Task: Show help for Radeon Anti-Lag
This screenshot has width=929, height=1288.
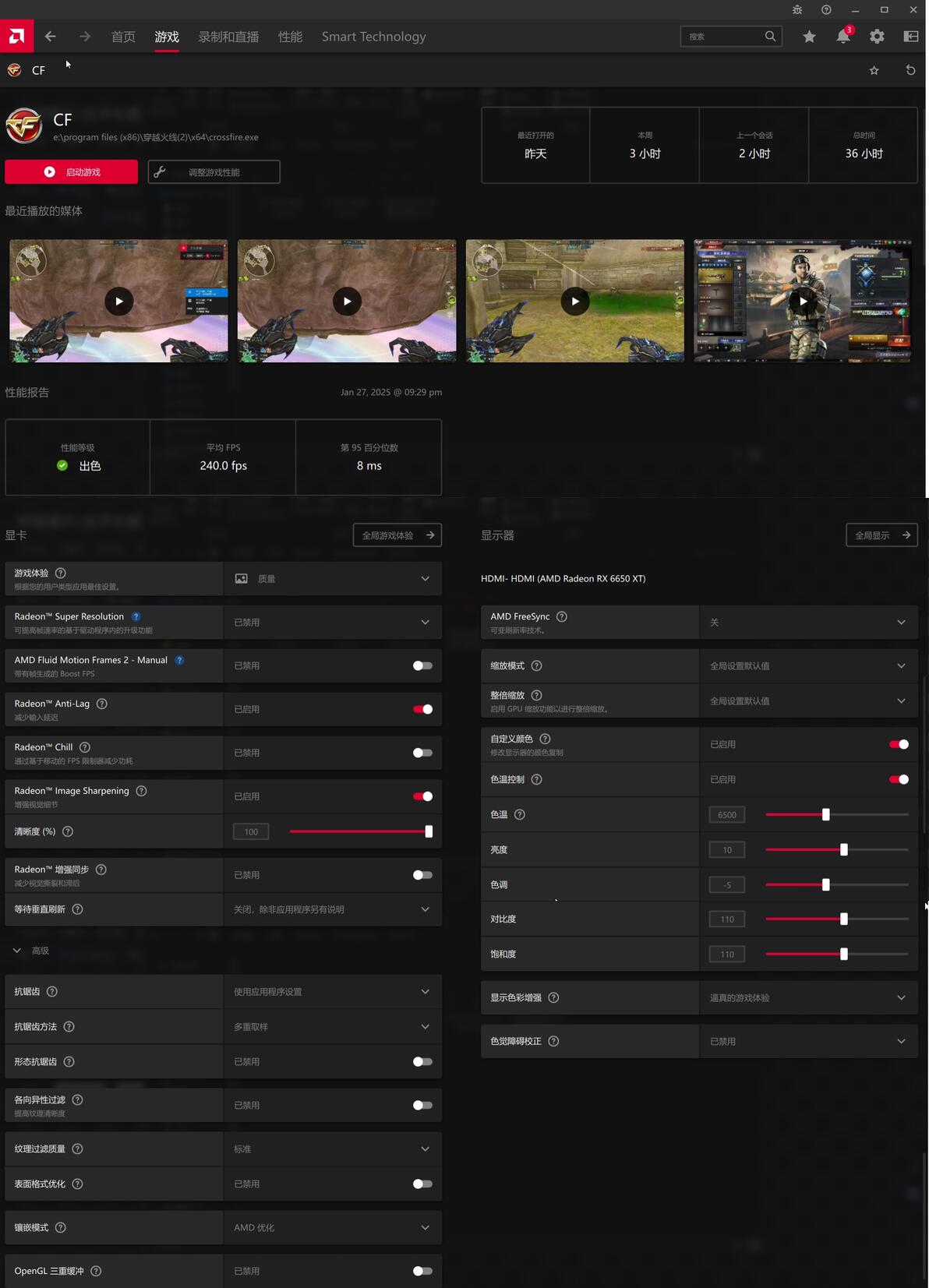Action: pyautogui.click(x=102, y=704)
